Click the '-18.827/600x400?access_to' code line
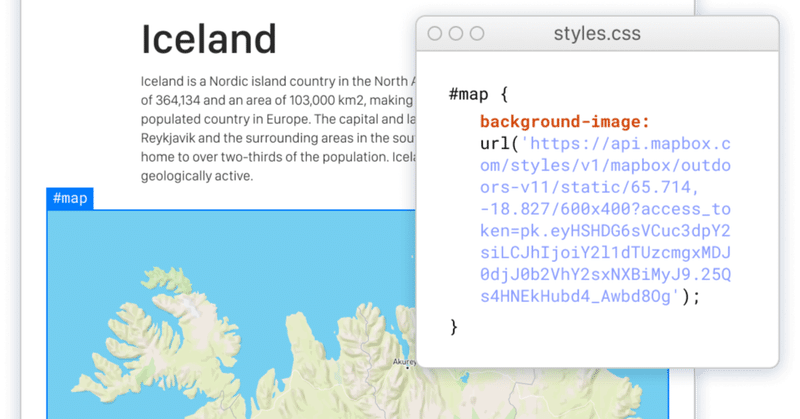This screenshot has width=800, height=419. pyautogui.click(x=606, y=209)
